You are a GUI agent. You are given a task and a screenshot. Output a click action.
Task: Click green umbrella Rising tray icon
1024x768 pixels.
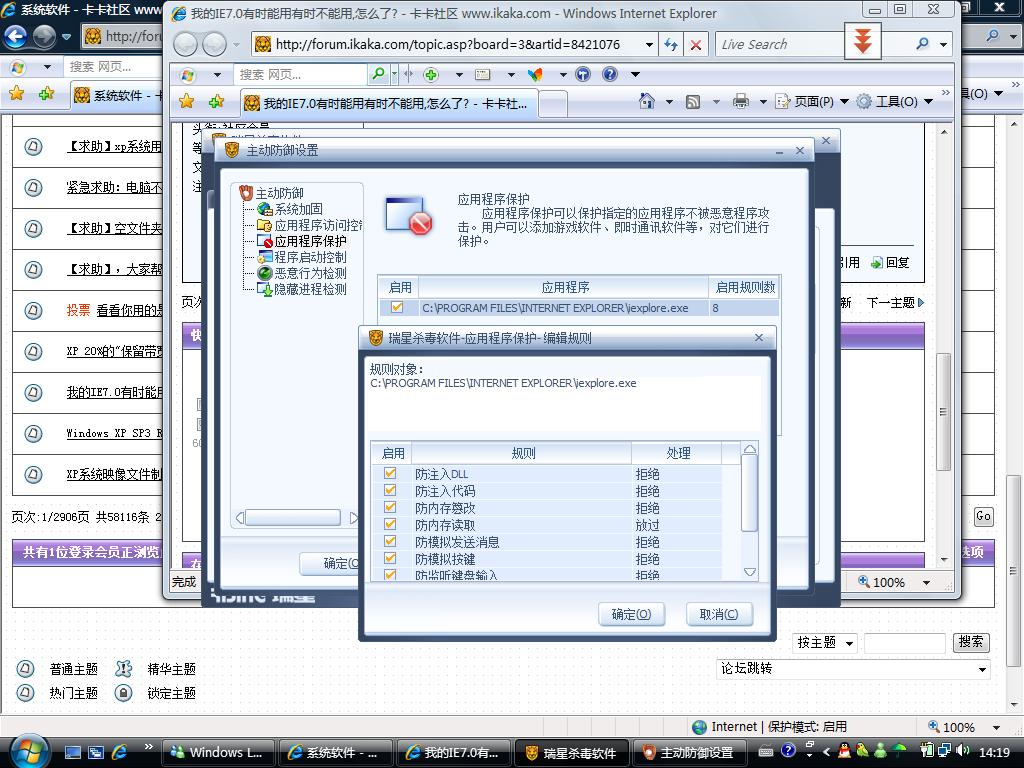click(x=899, y=750)
